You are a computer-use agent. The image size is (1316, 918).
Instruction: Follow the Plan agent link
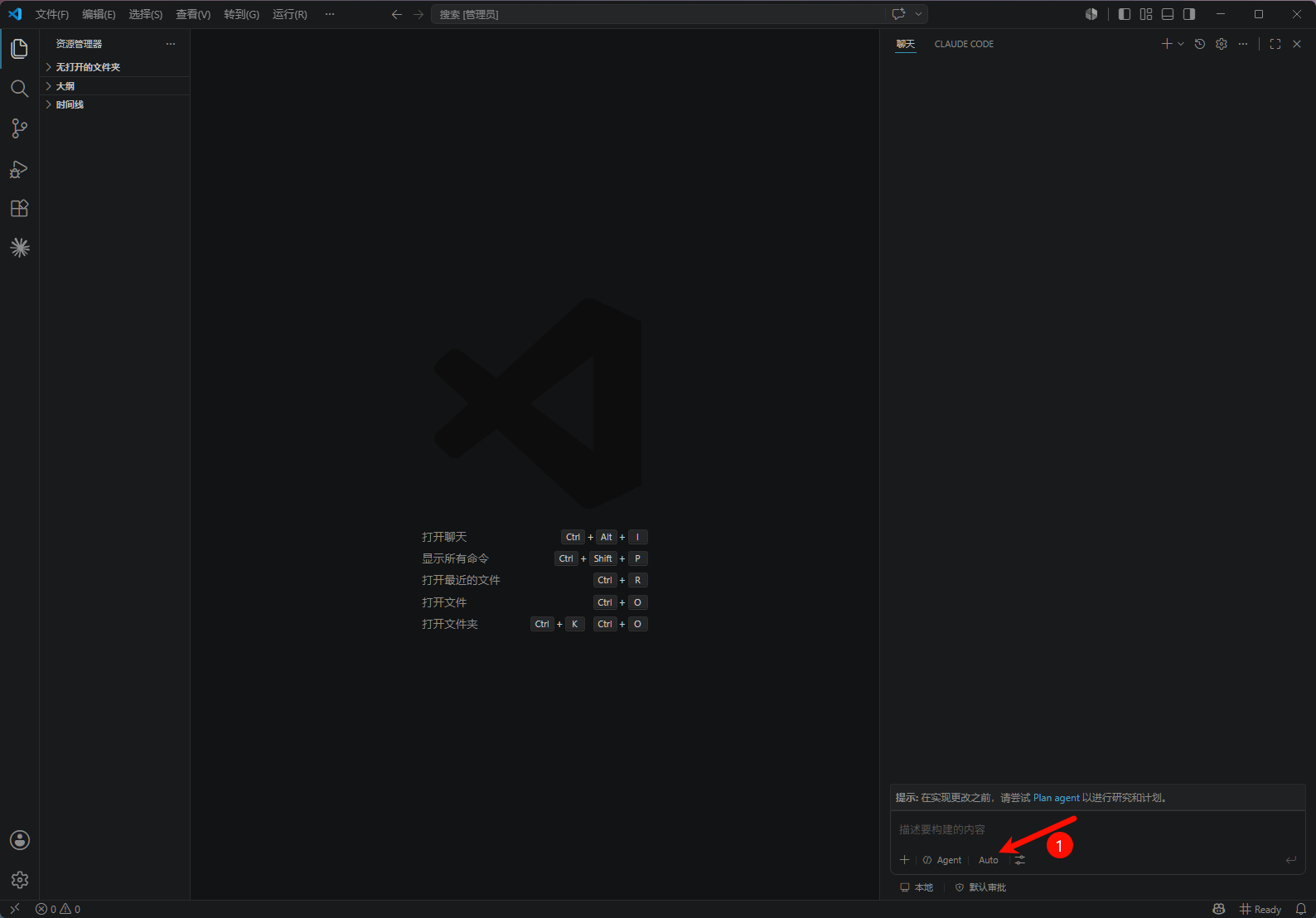click(1056, 798)
